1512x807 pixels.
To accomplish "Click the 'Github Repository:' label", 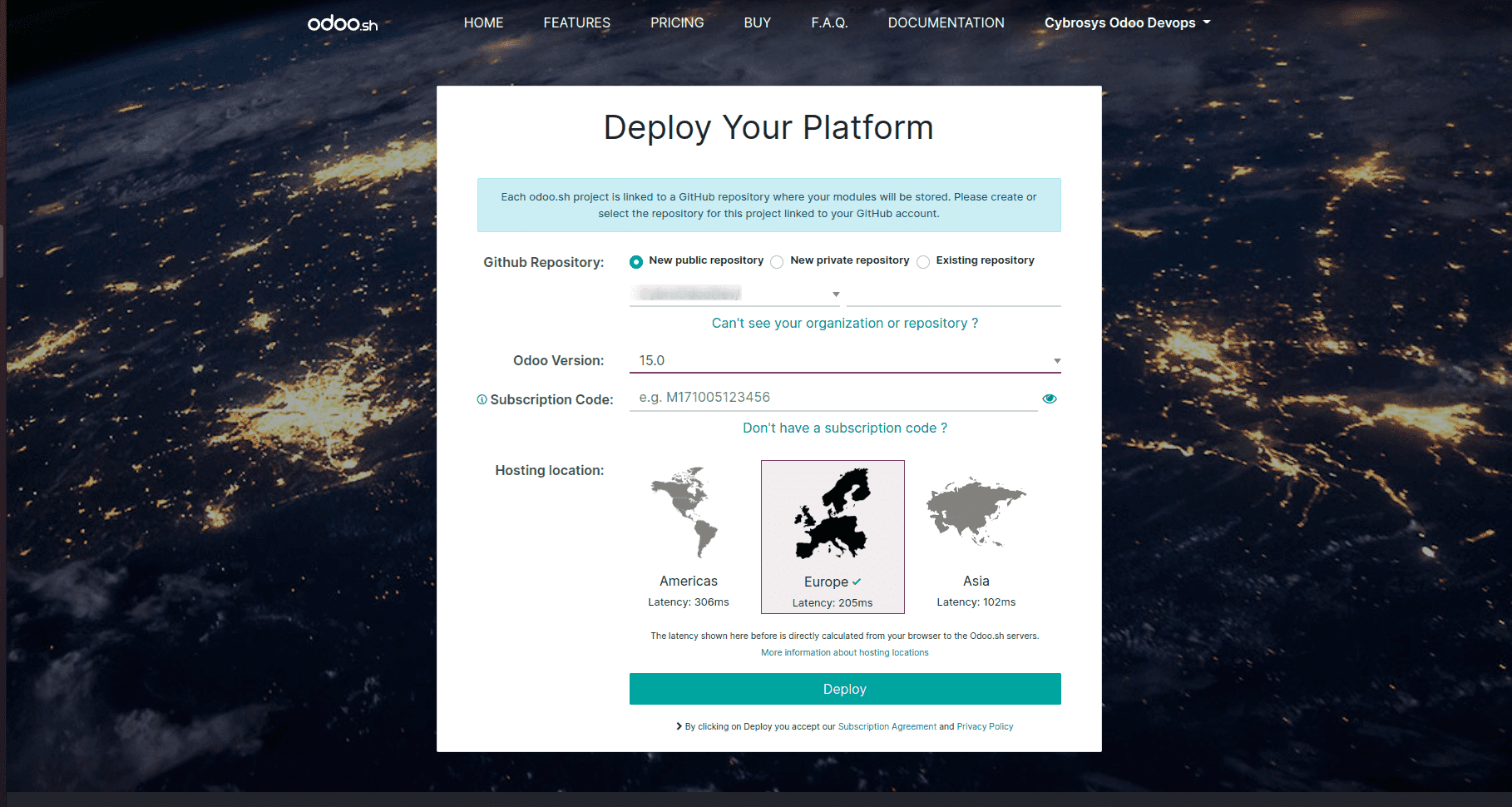I will point(544,262).
